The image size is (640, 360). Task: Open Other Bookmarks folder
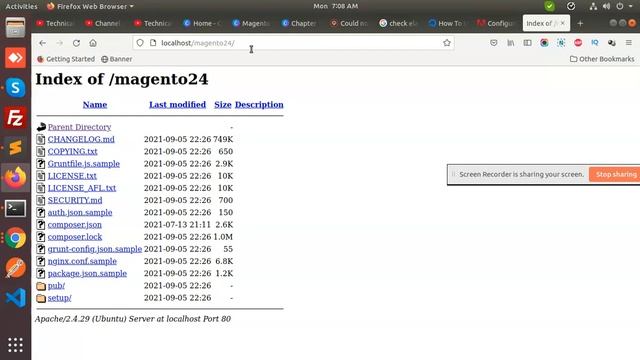pyautogui.click(x=602, y=59)
